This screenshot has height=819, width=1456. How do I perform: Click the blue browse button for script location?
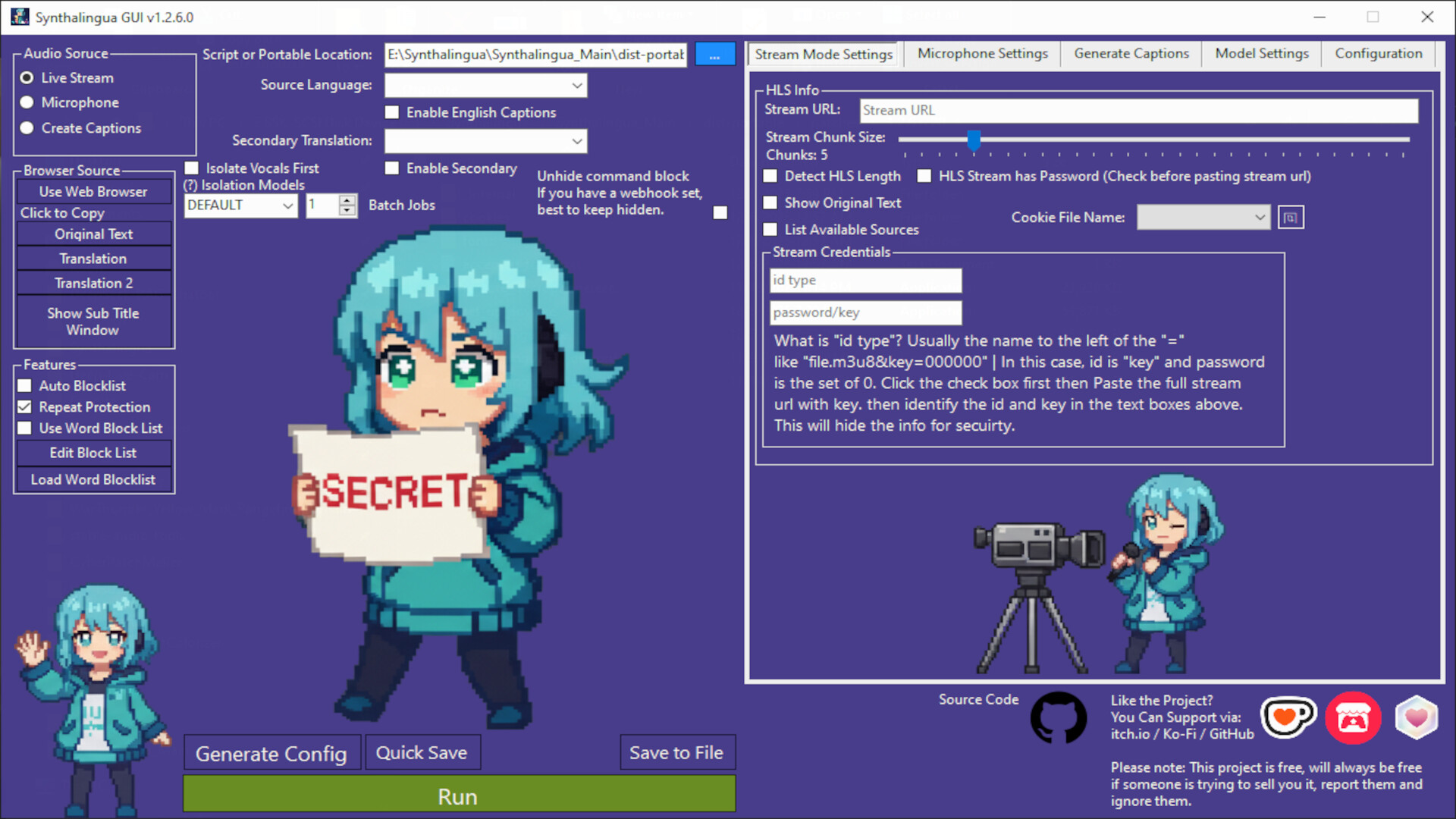coord(714,54)
